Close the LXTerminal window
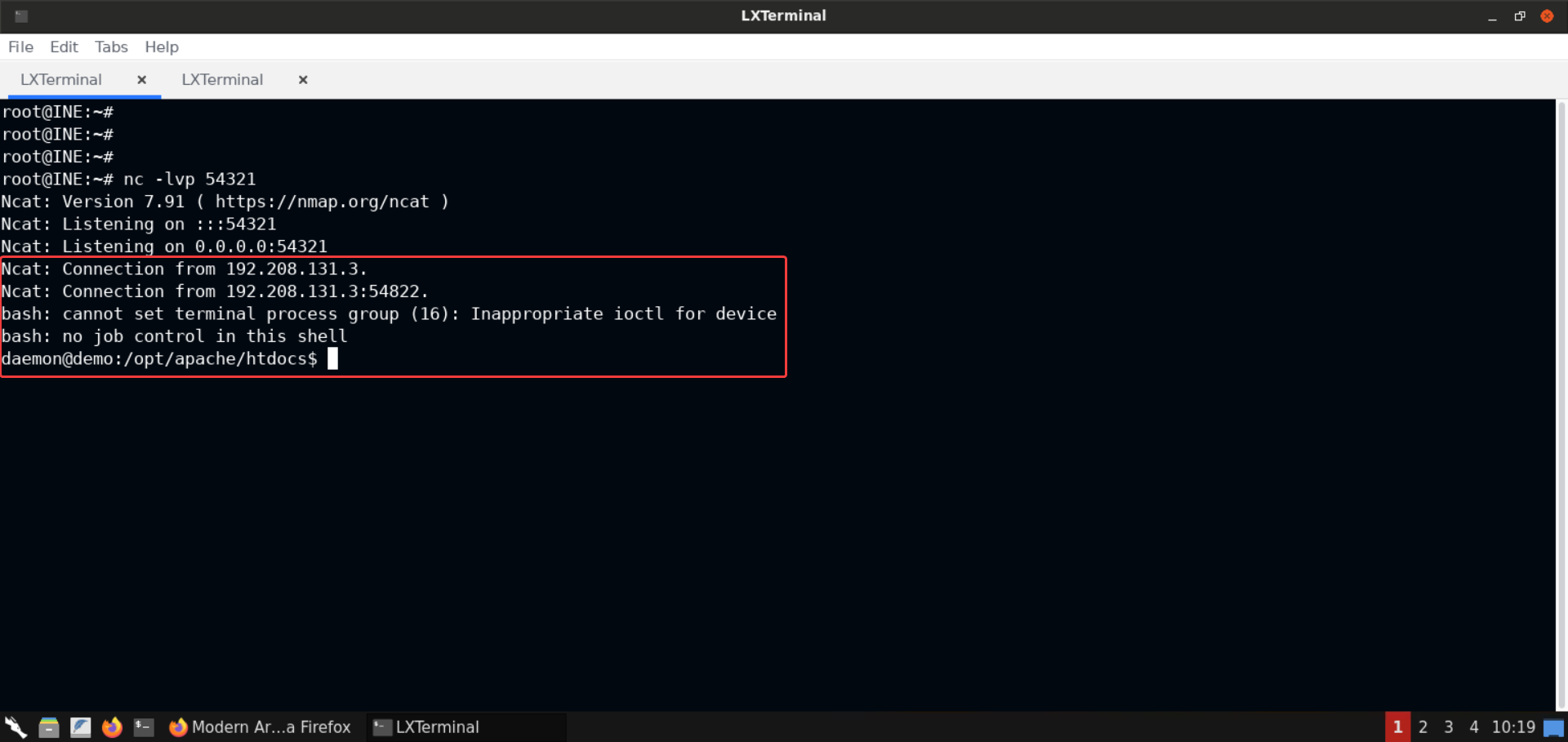 click(x=1547, y=16)
